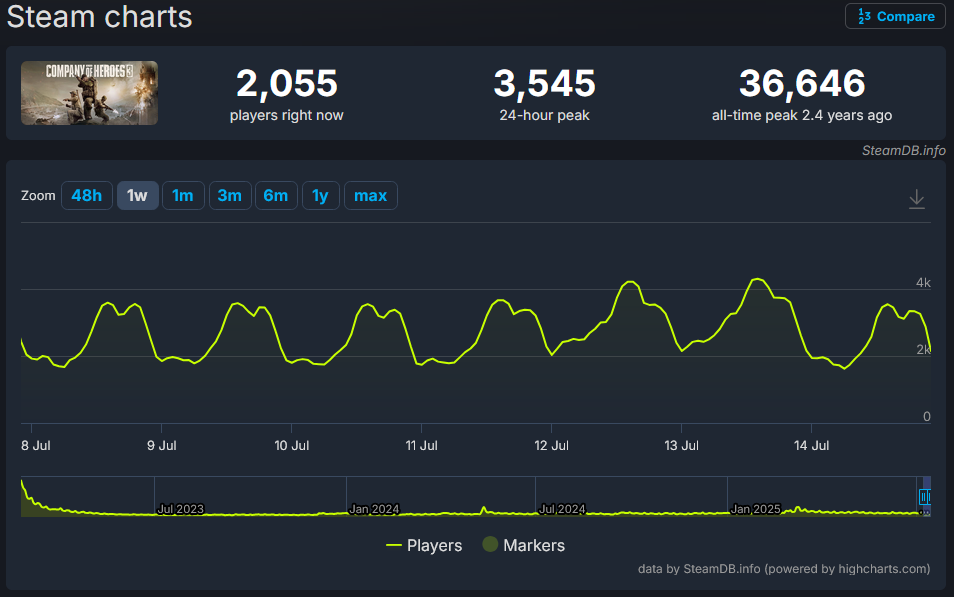This screenshot has width=954, height=597.
Task: Toggle the Players series in legend
Action: click(x=424, y=545)
